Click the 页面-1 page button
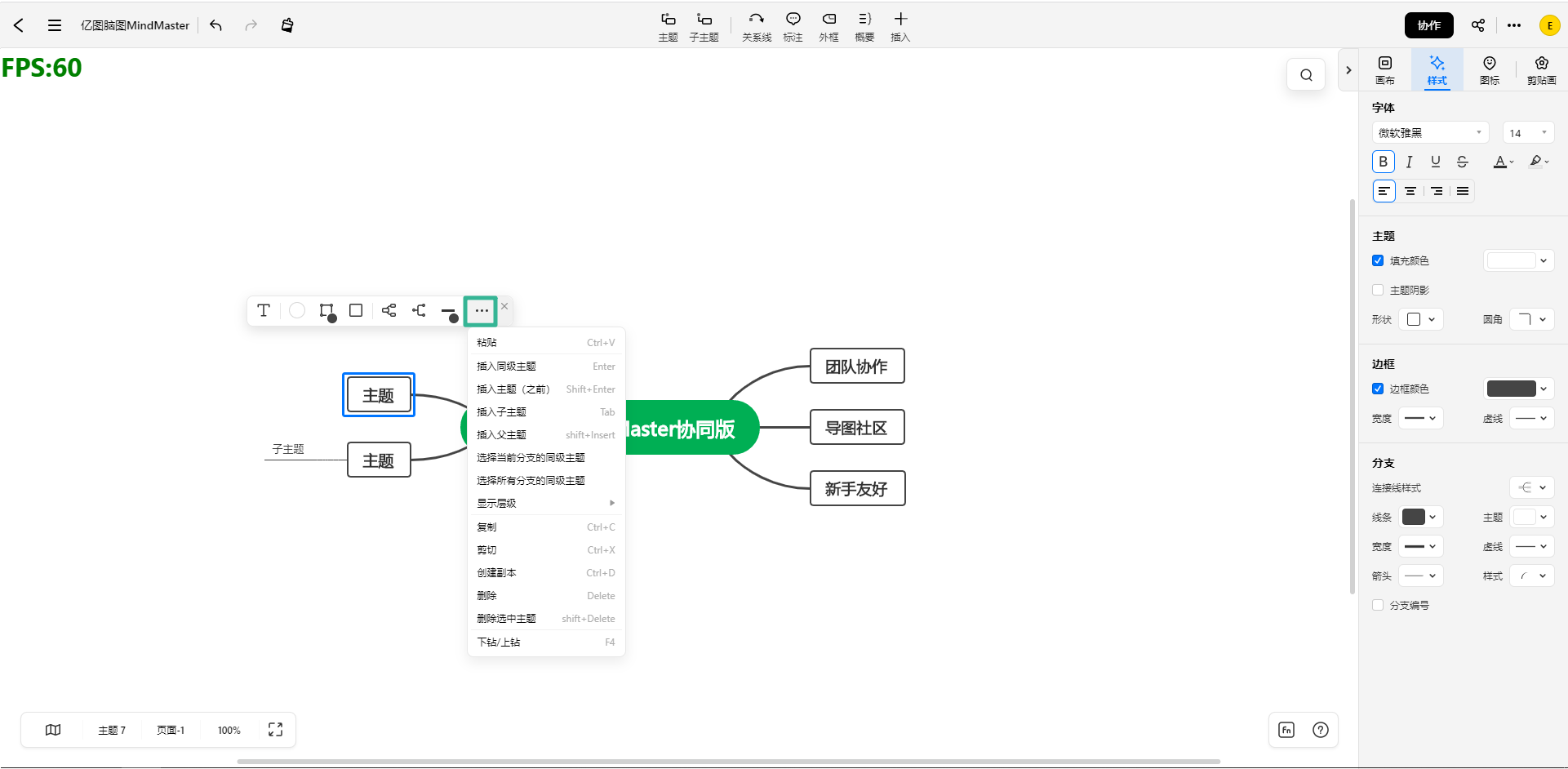This screenshot has width=1568, height=769. (x=171, y=730)
